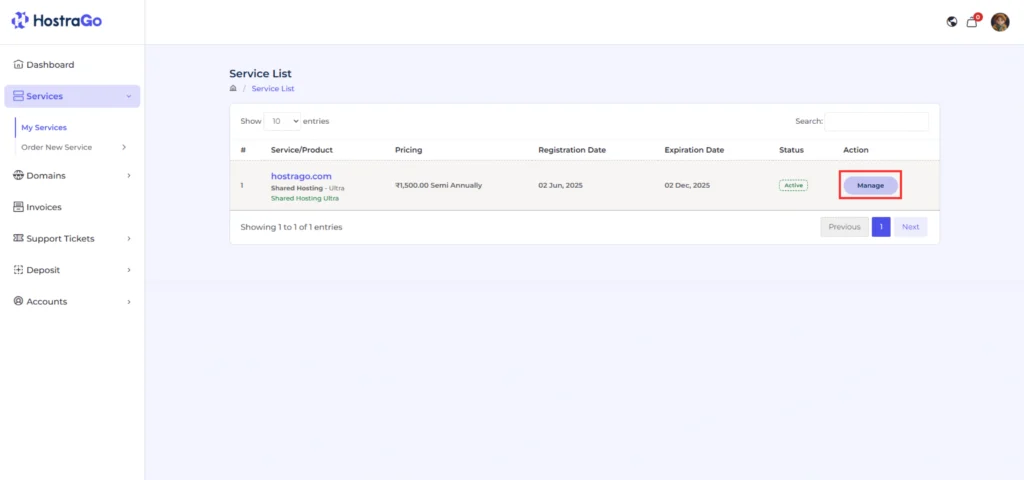Expand the Accounts menu arrow

coord(129,302)
